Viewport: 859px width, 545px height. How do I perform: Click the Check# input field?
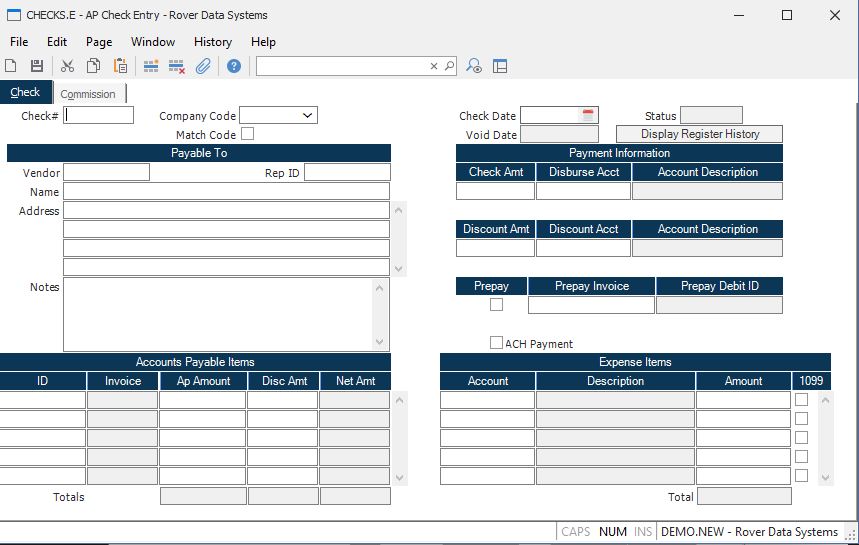pyautogui.click(x=99, y=115)
